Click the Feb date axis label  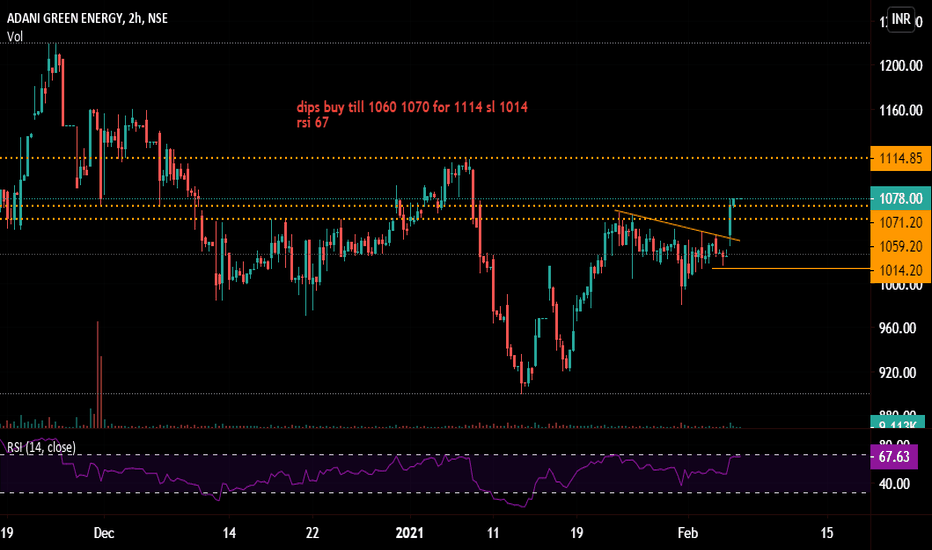click(x=688, y=533)
